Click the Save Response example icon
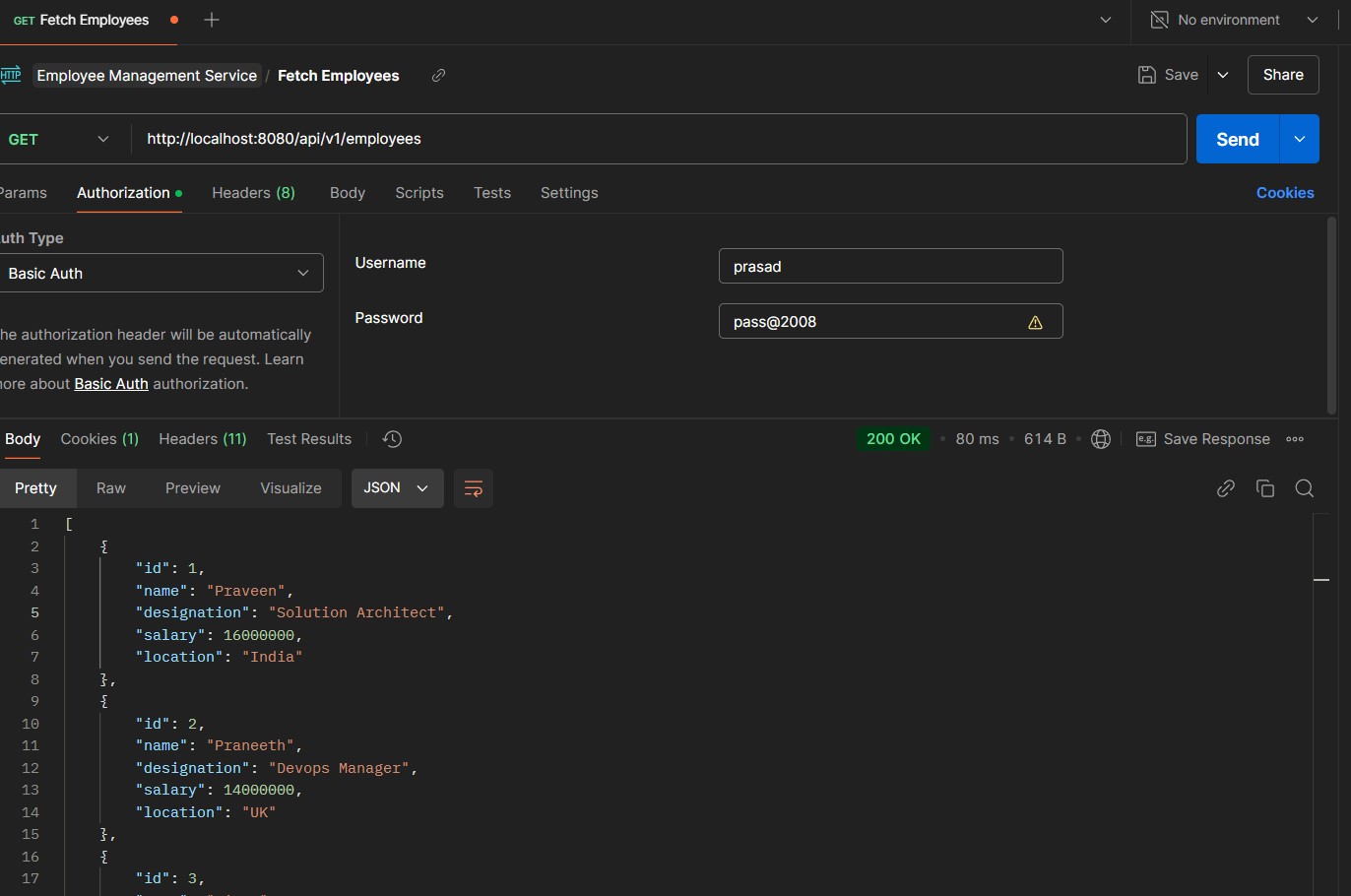This screenshot has width=1351, height=896. click(1146, 439)
